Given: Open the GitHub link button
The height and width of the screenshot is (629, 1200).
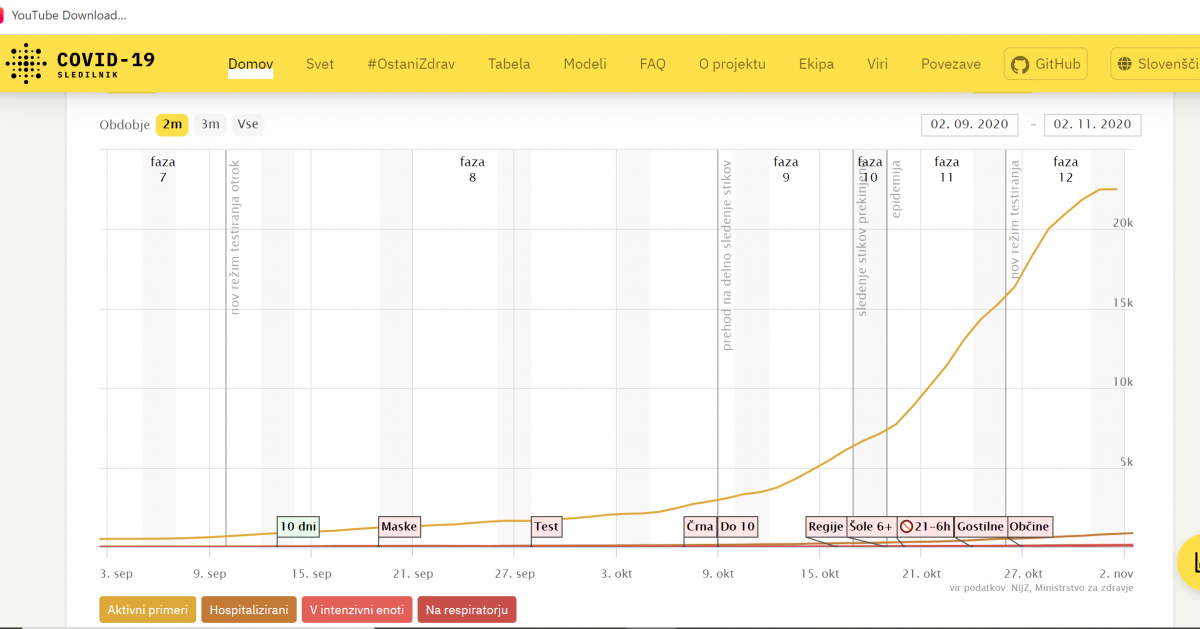Looking at the screenshot, I should pyautogui.click(x=1047, y=64).
